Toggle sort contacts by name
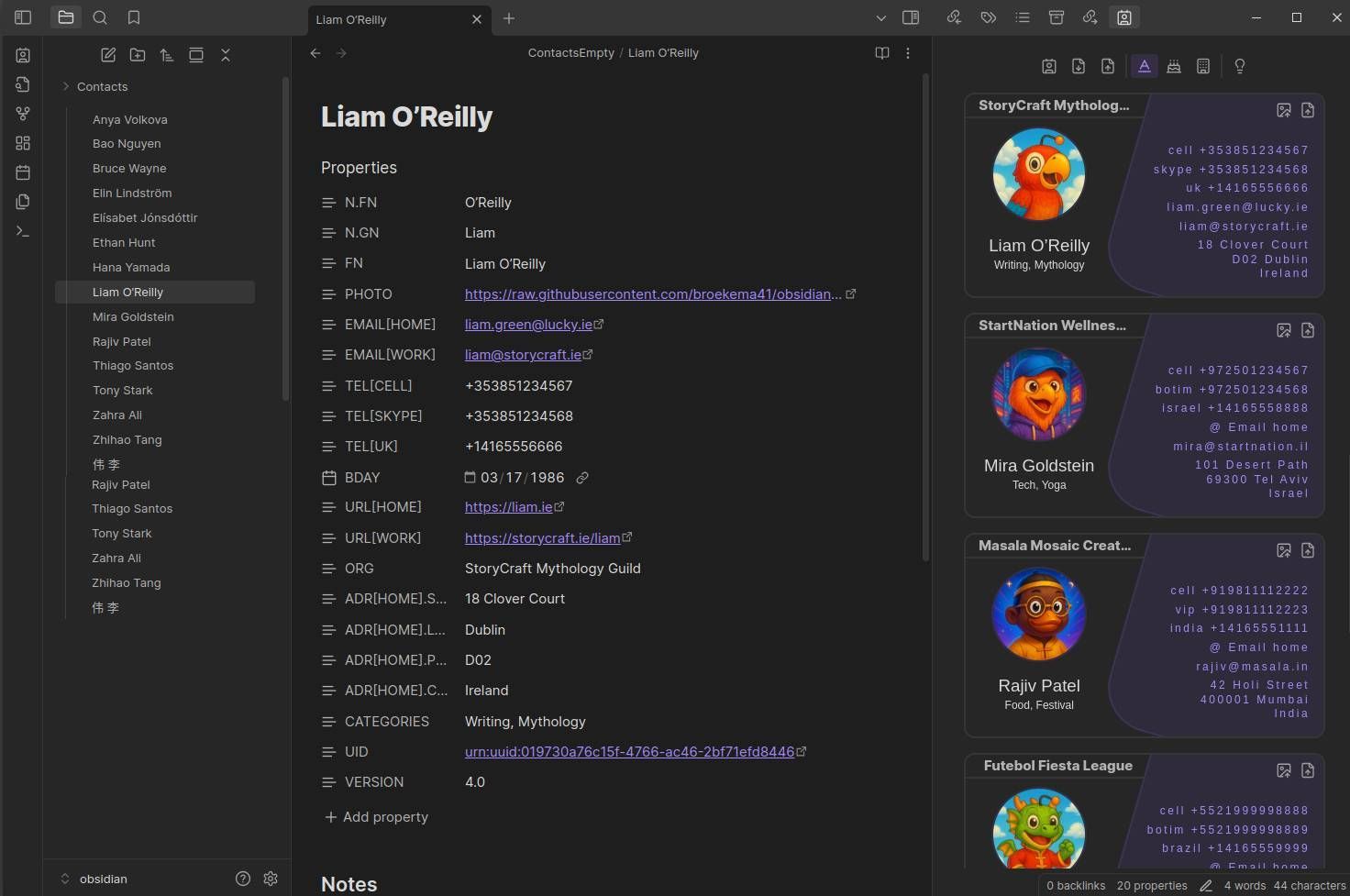This screenshot has width=1350, height=896. click(1144, 66)
